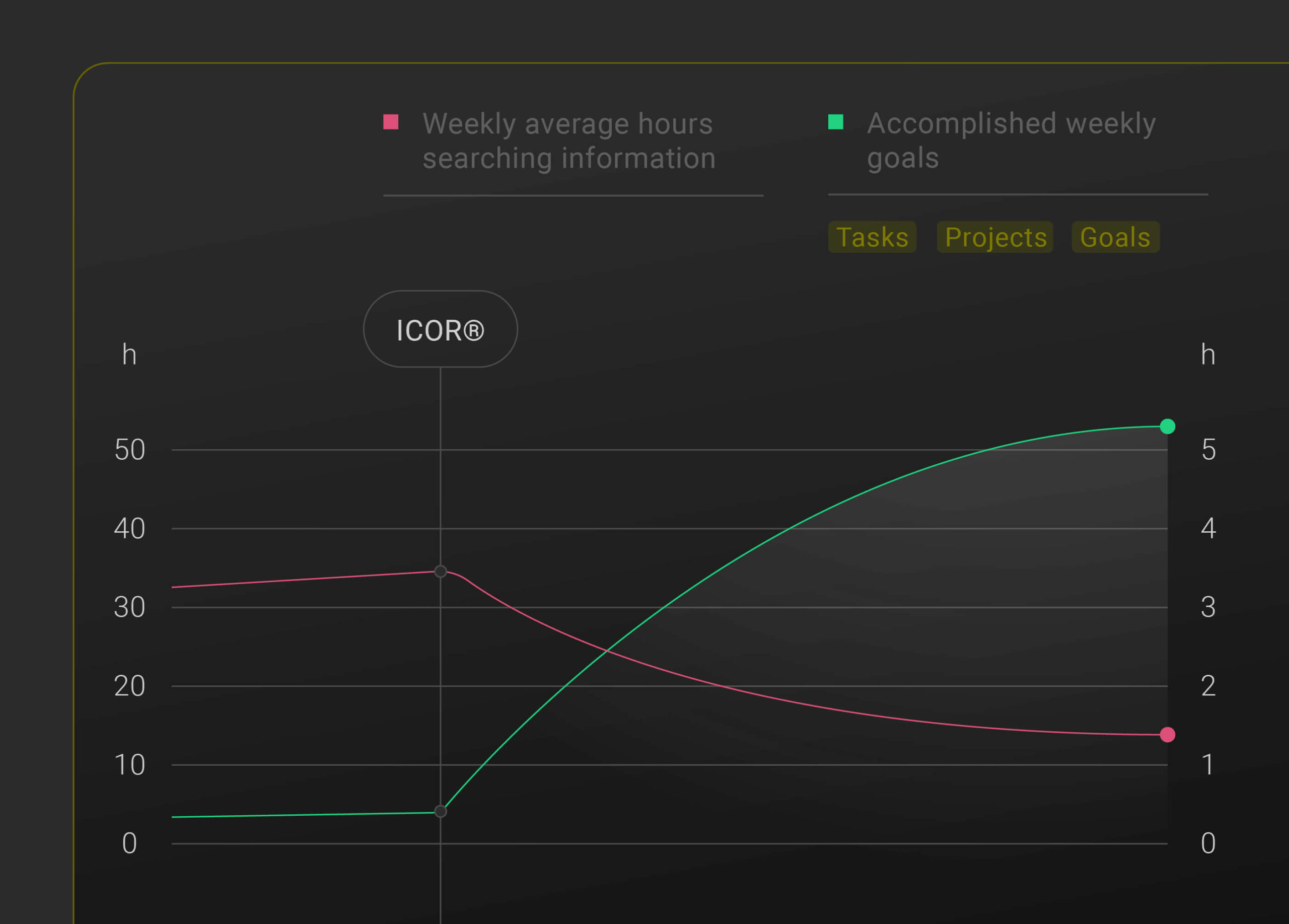Click the 3 label on the right axis

[1208, 607]
